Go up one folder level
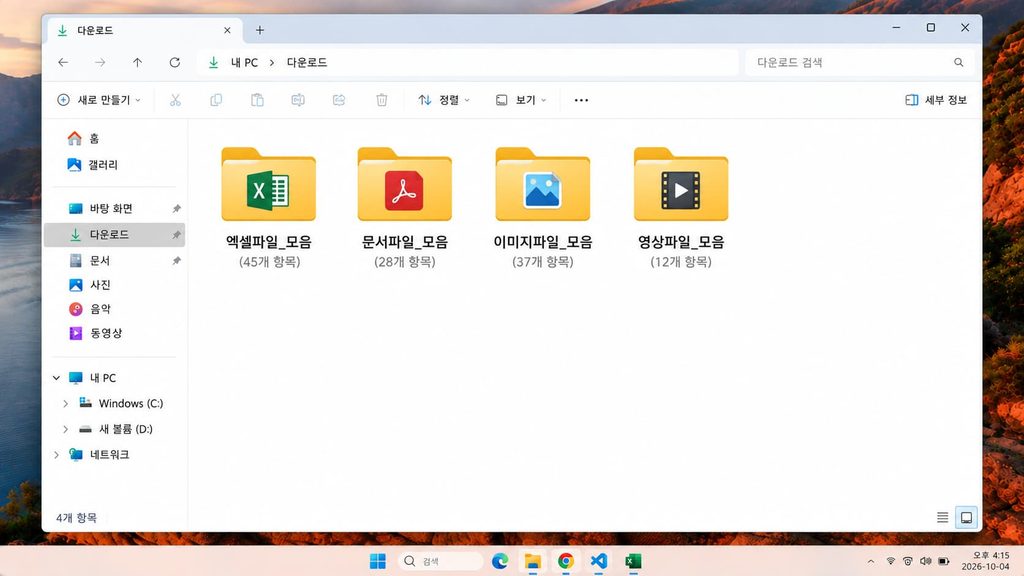 pos(137,63)
